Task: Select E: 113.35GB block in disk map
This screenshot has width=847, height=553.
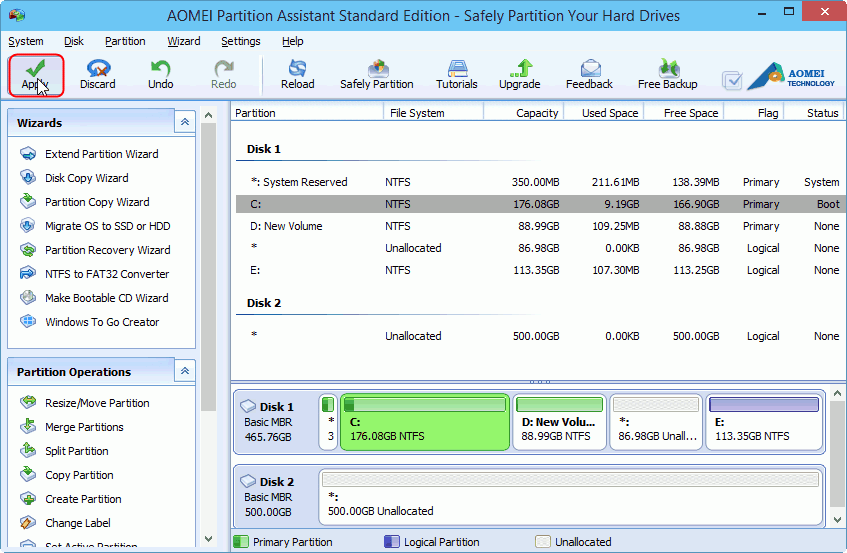Action: click(x=764, y=422)
